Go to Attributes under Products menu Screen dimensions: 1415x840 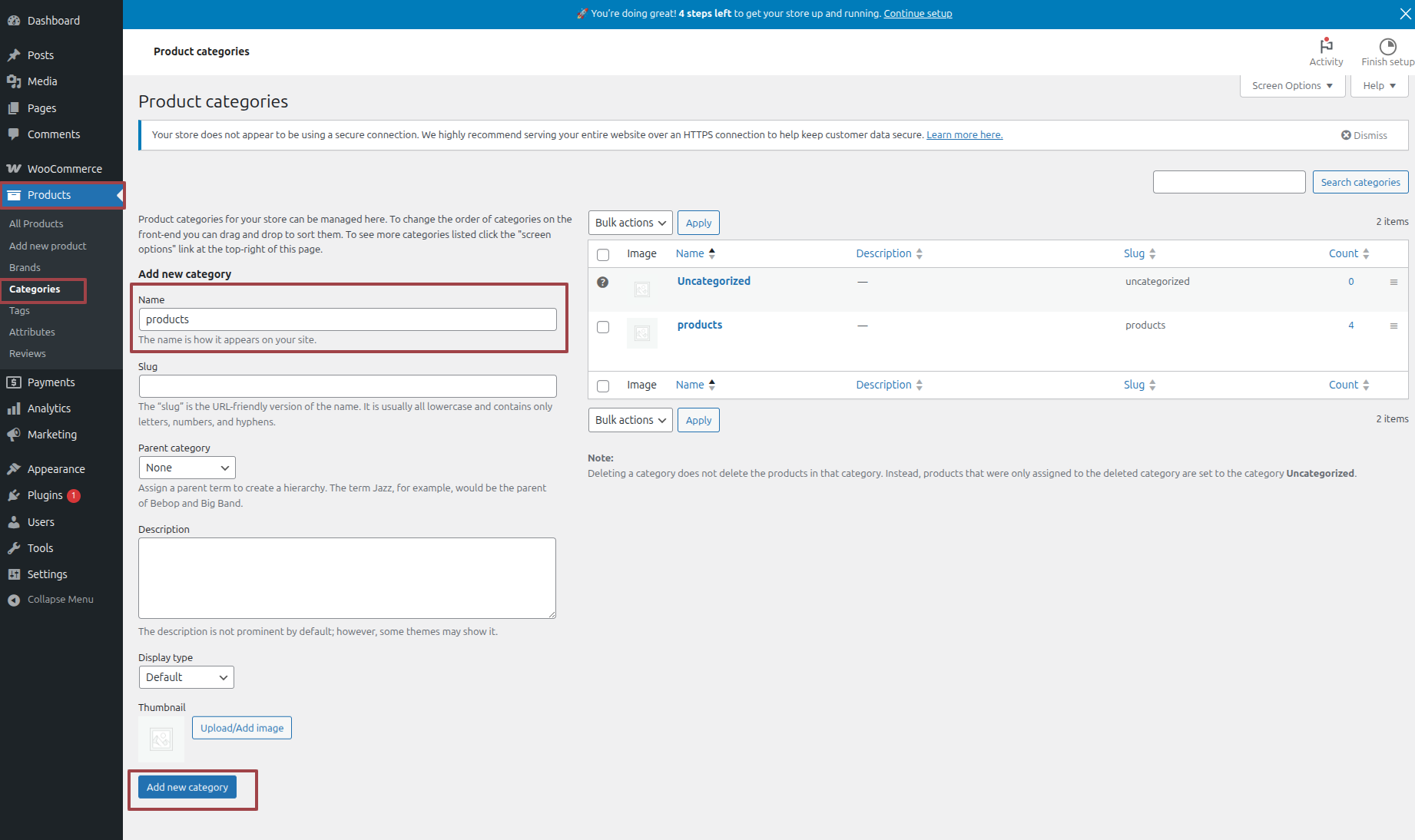point(32,332)
